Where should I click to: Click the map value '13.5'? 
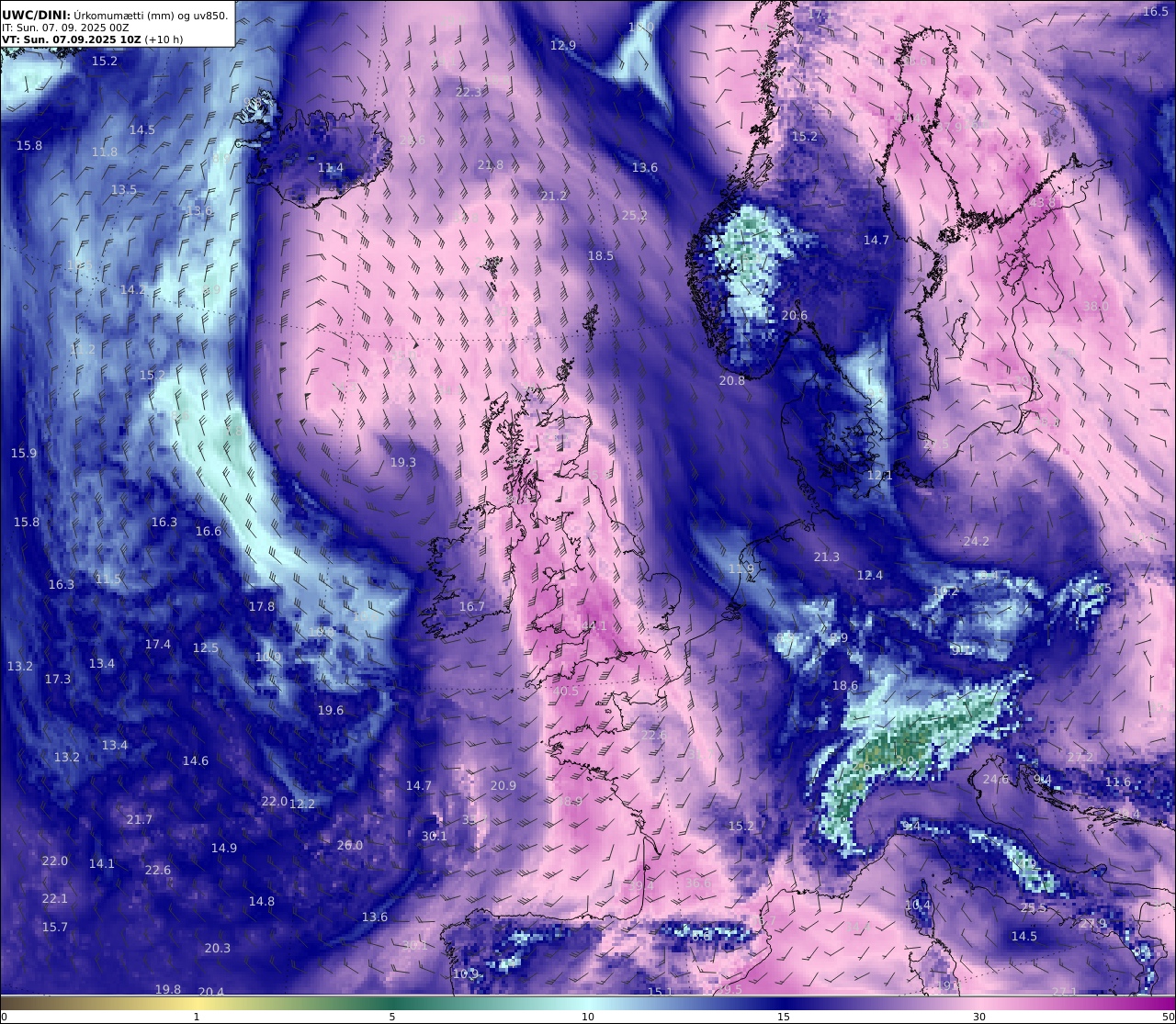[x=124, y=189]
